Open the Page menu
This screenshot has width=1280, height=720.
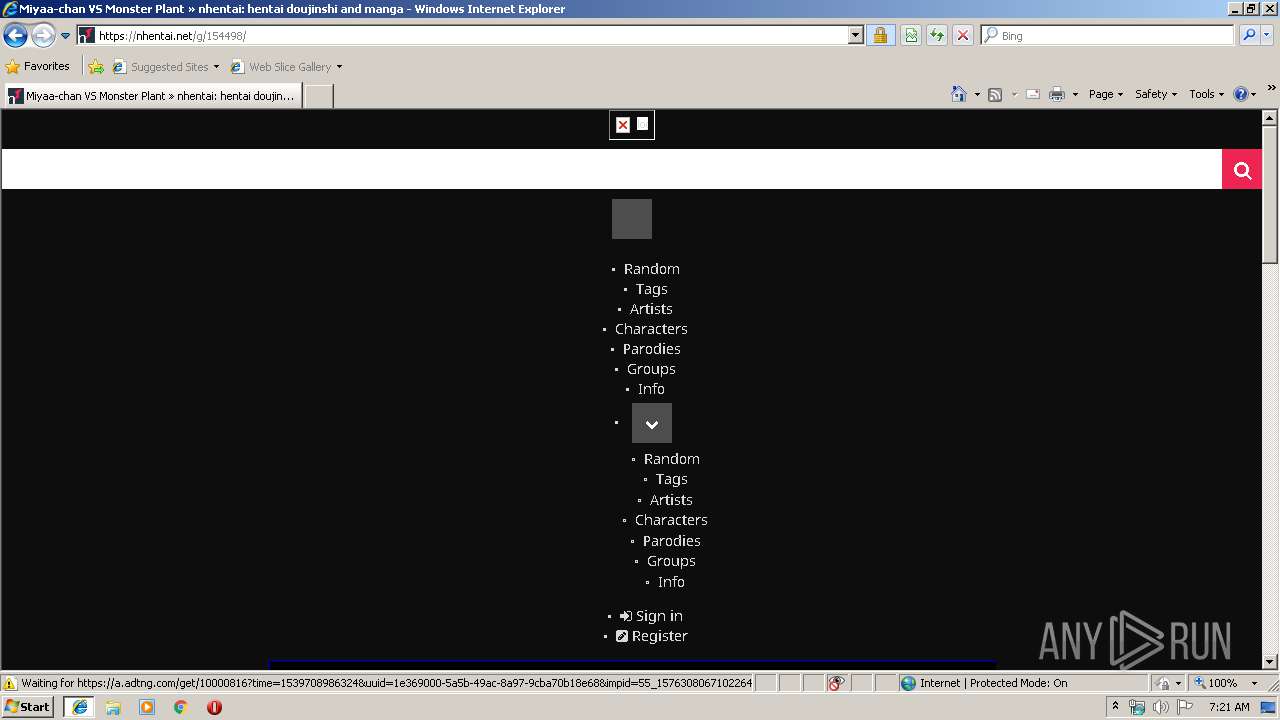[x=1106, y=94]
